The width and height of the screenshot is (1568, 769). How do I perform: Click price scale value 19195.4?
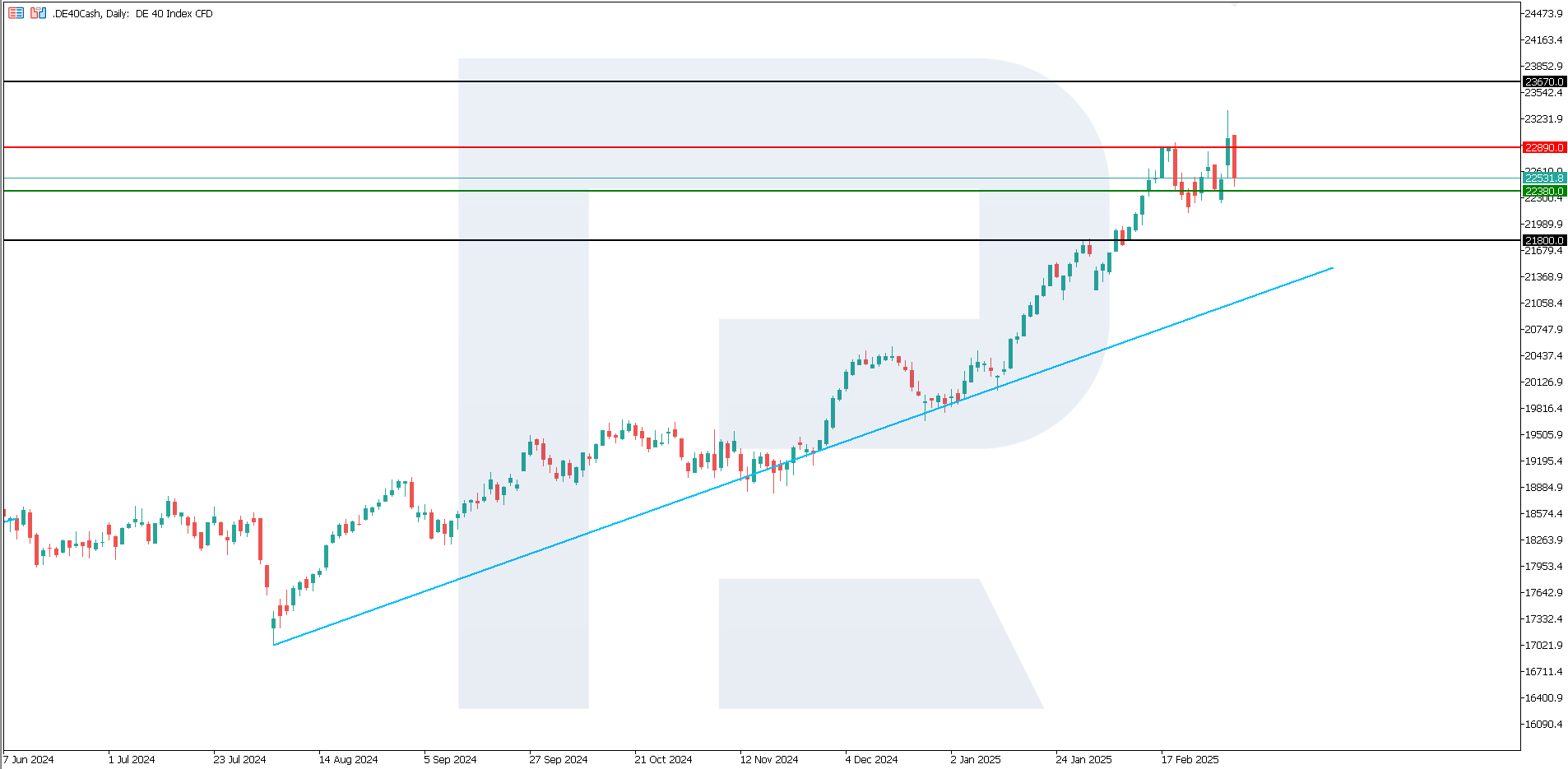click(1543, 461)
